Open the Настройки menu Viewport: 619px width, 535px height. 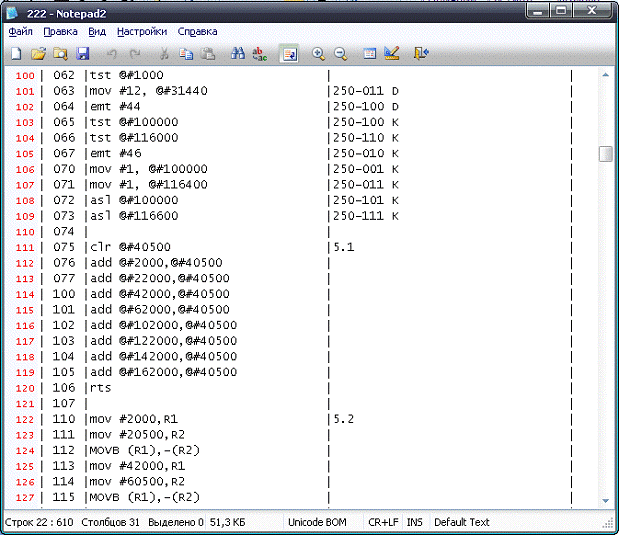(142, 31)
